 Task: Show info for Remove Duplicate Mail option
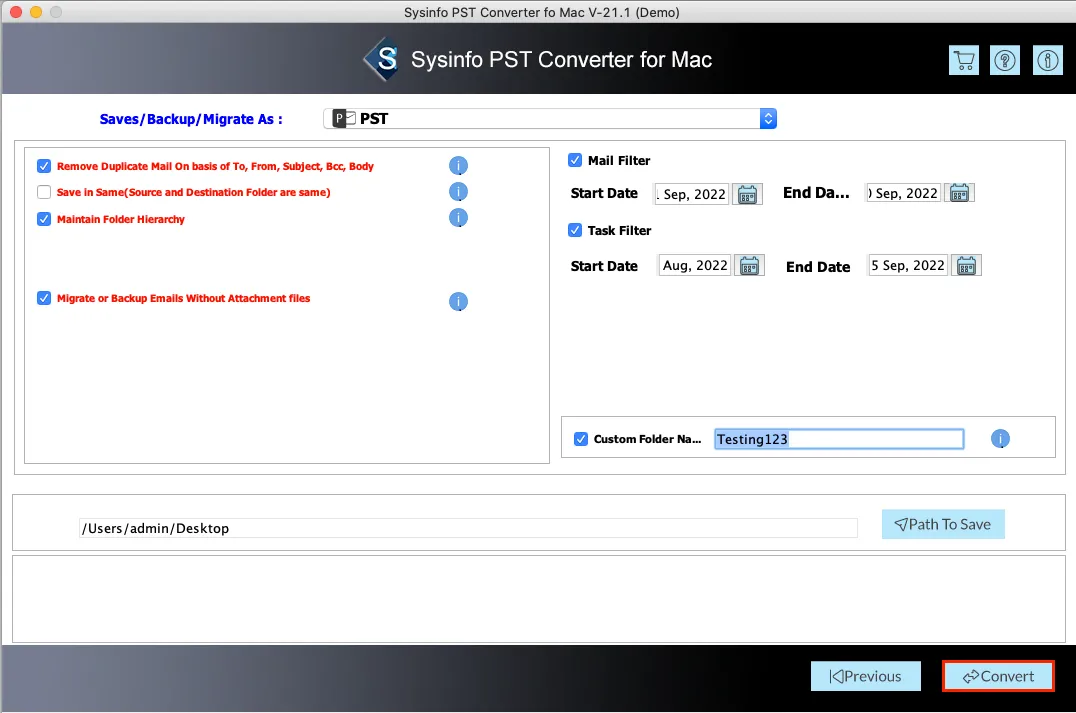pyautogui.click(x=458, y=166)
